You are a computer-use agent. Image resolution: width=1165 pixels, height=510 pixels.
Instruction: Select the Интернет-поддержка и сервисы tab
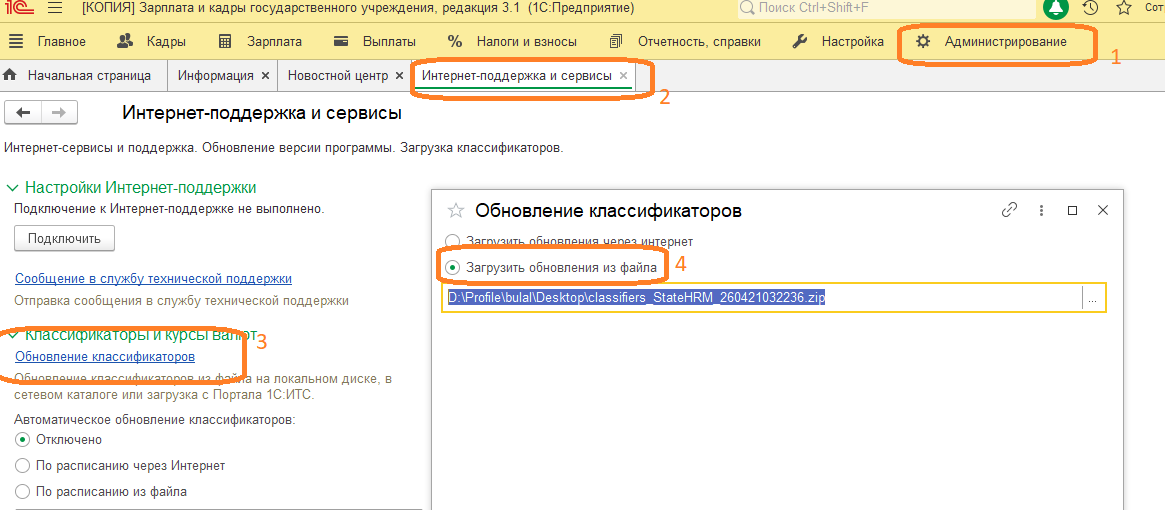click(x=517, y=76)
